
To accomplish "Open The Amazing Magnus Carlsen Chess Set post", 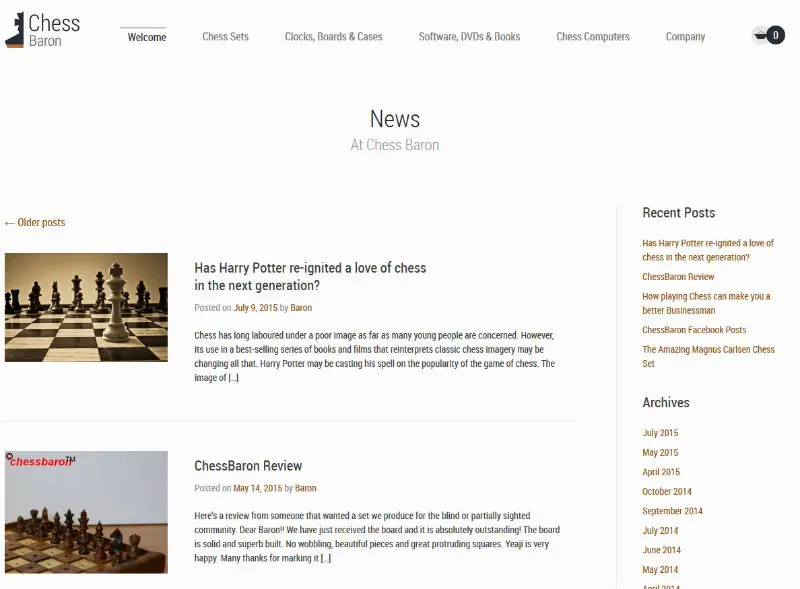I will [708, 356].
